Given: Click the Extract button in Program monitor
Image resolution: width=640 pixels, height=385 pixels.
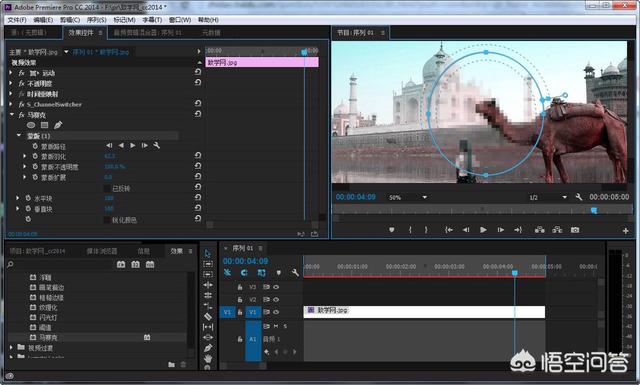Looking at the screenshot, I should tap(557, 230).
